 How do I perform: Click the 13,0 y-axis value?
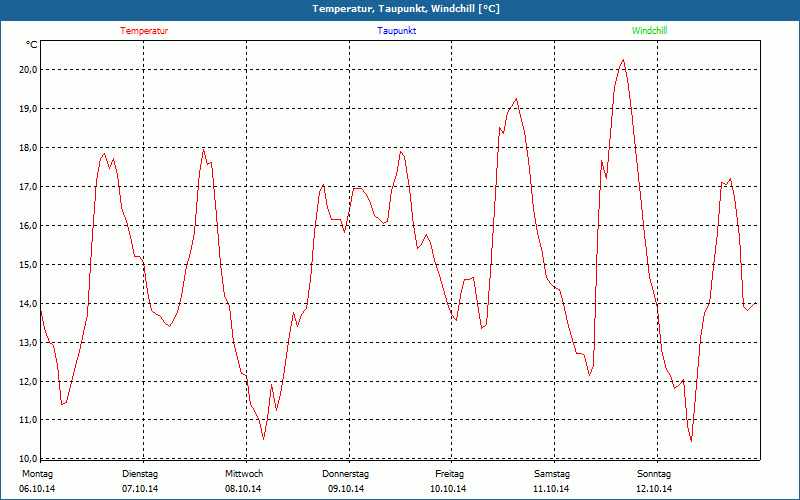coord(28,343)
